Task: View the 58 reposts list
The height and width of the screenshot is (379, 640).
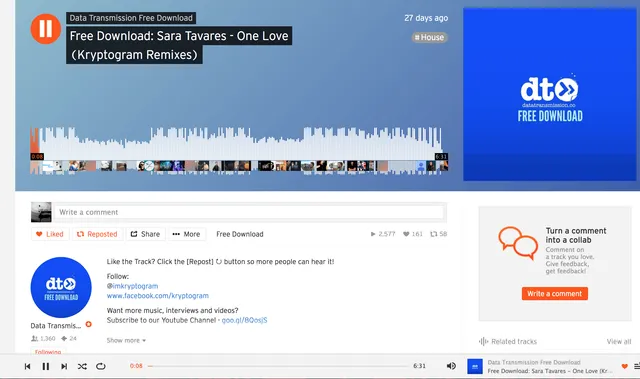Action: (x=439, y=234)
